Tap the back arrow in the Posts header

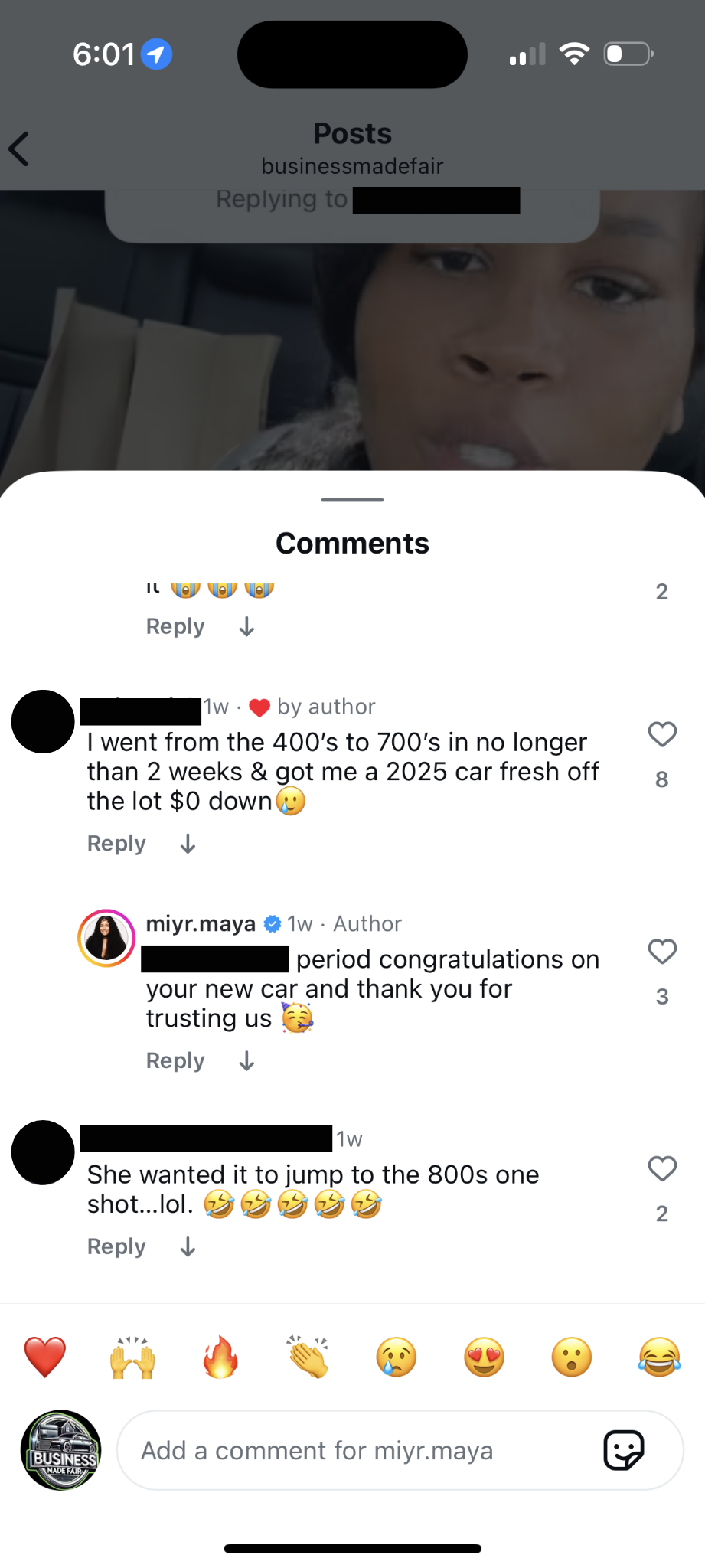[19, 149]
